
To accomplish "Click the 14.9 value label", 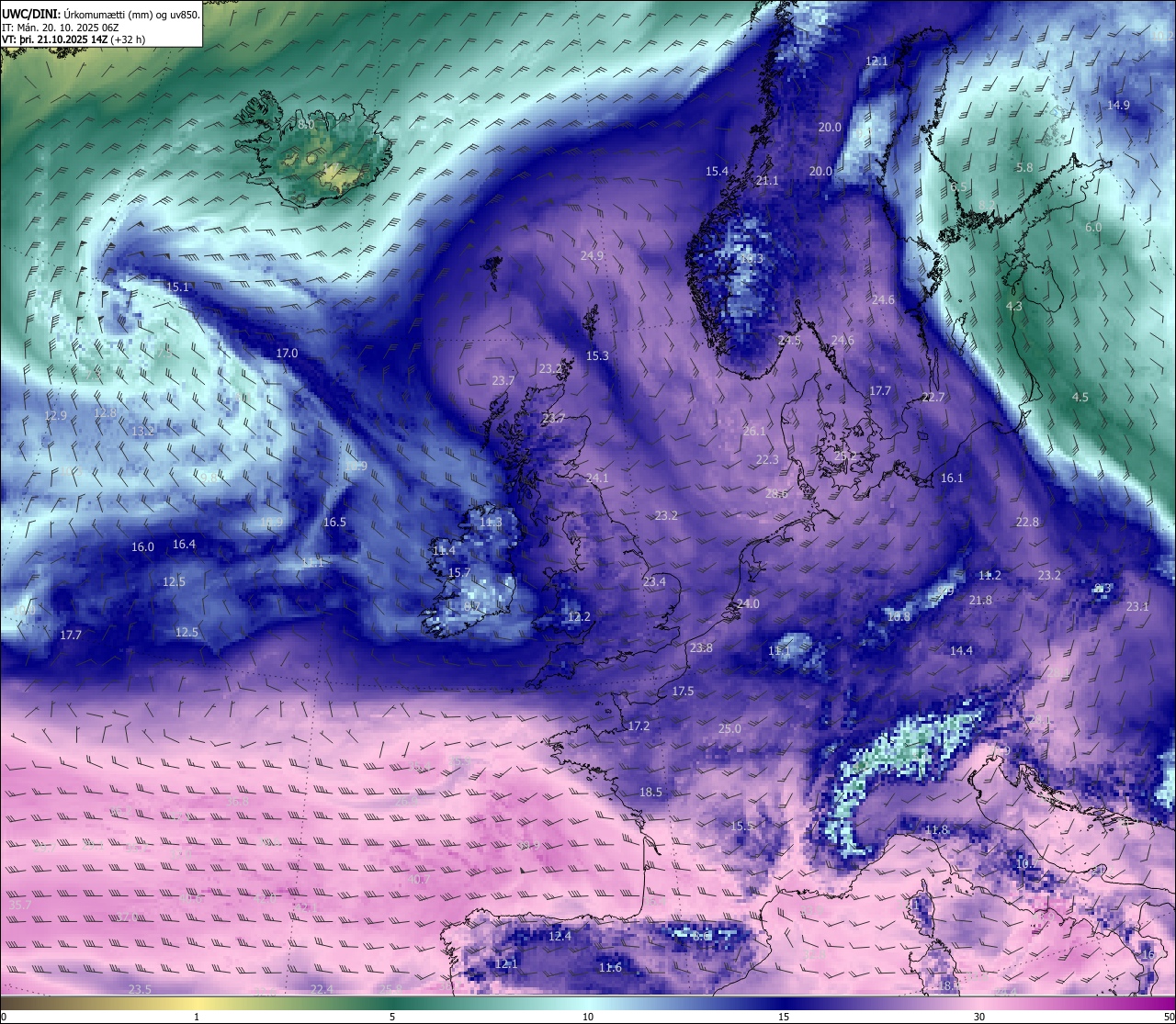I will coord(1118,106).
